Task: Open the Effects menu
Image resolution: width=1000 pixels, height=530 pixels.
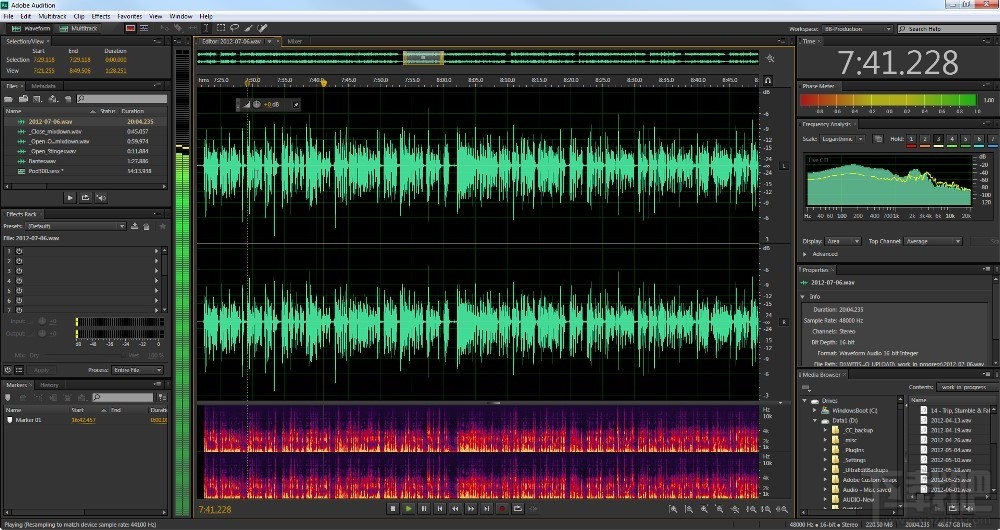Action: pyautogui.click(x=101, y=17)
